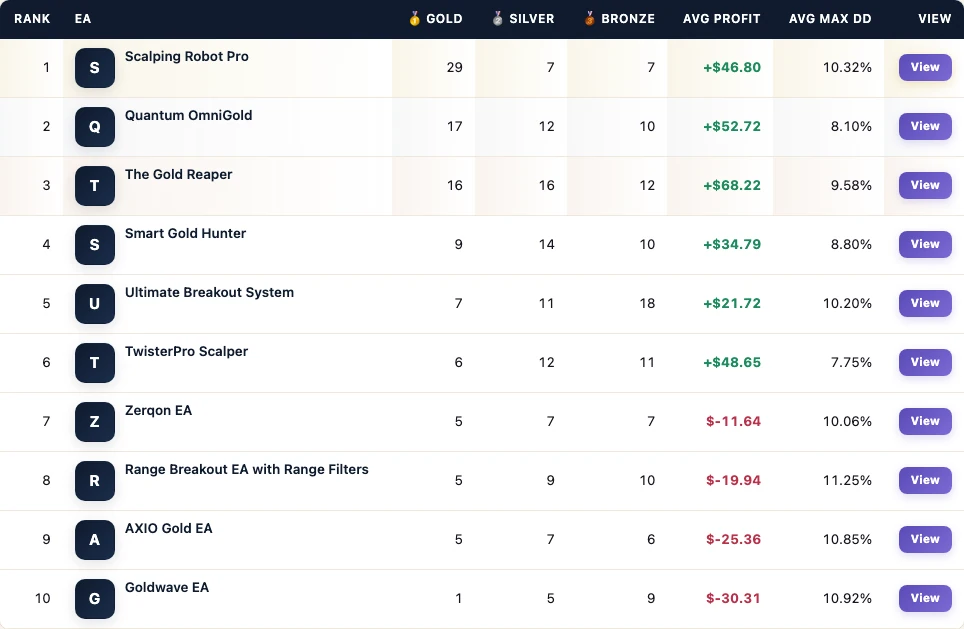View the AXIO Gold EA entry
Image resolution: width=964 pixels, height=629 pixels.
tap(925, 539)
